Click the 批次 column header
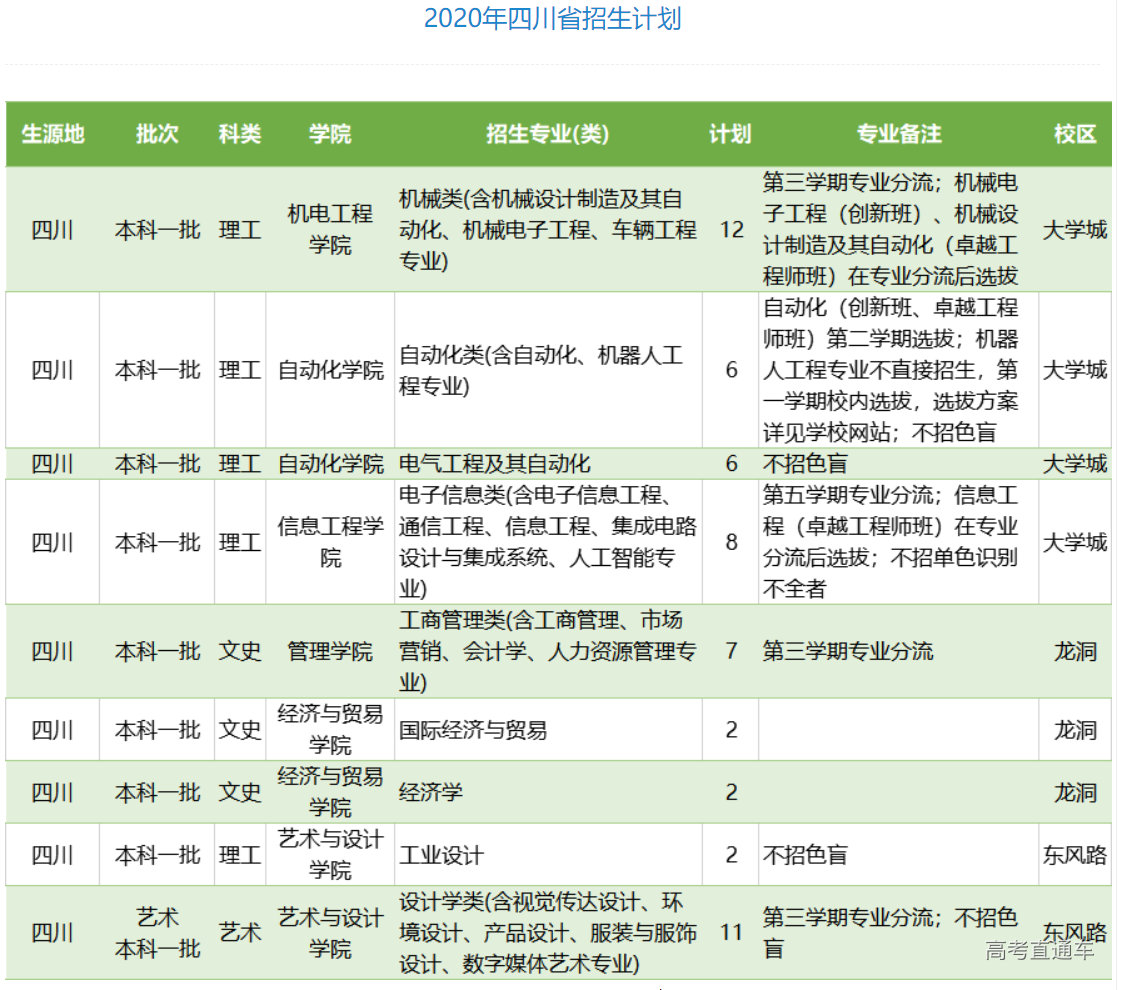Screen dimensions: 1123x990 click(x=157, y=134)
